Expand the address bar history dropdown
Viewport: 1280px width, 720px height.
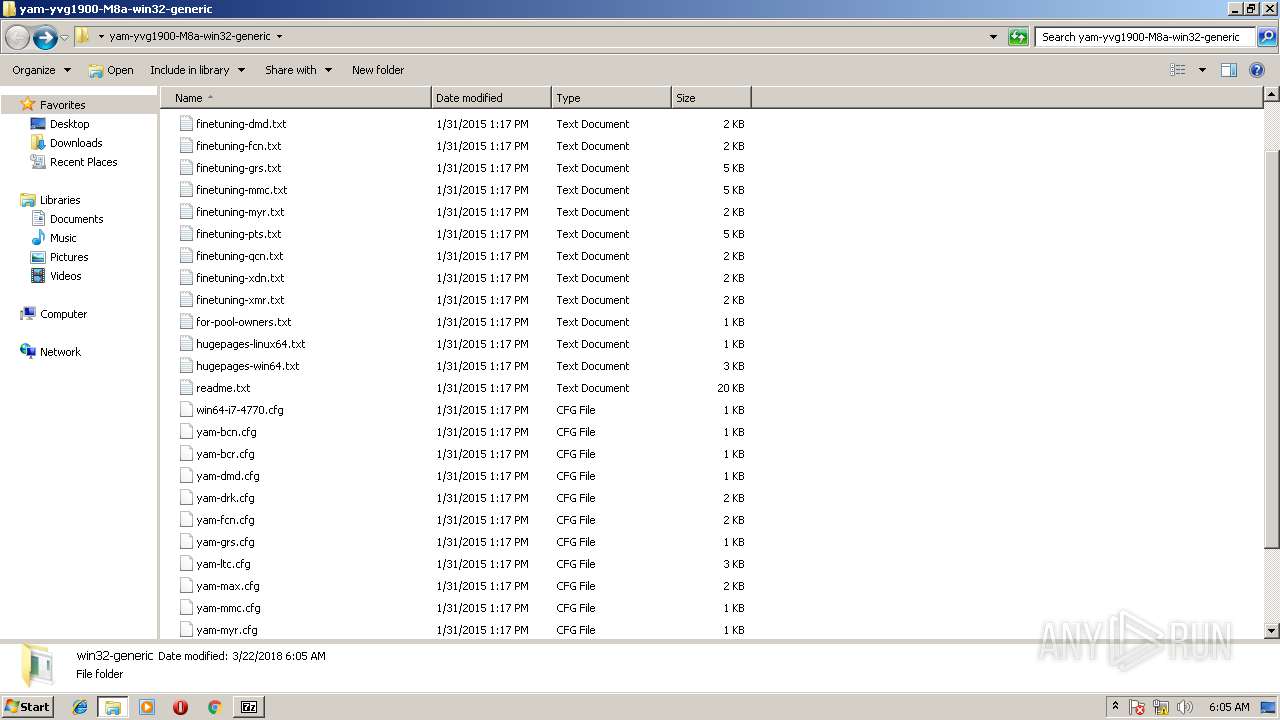click(x=993, y=37)
